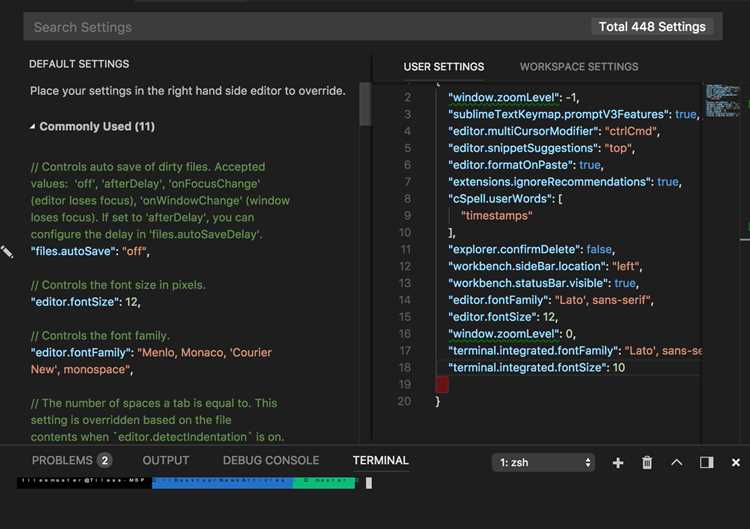
Task: Click the Default Settings heading
Action: coord(79,64)
